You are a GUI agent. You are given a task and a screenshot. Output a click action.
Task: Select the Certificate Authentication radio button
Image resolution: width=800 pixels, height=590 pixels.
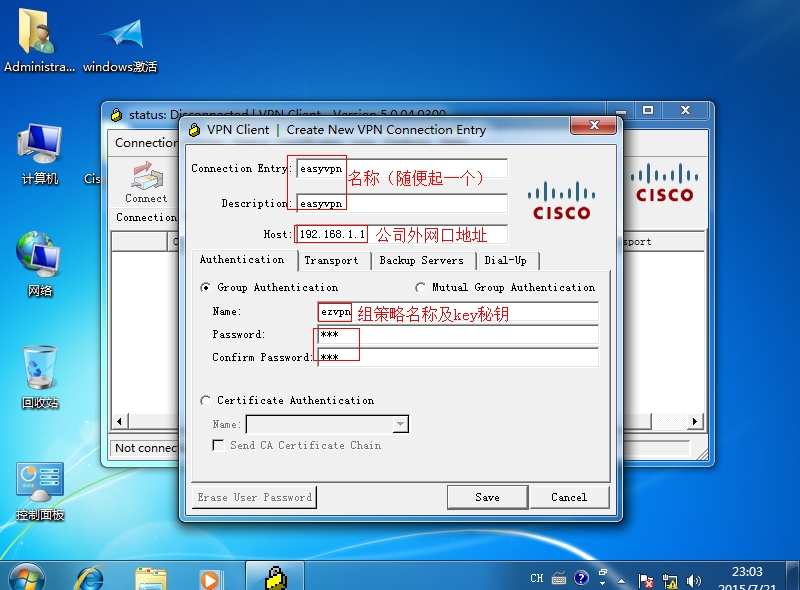coord(206,401)
